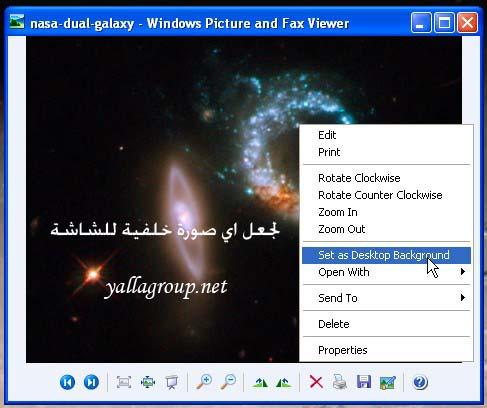Open image for editing via toolbar icon
Viewport: 487px width, 408px height.
pyautogui.click(x=388, y=382)
